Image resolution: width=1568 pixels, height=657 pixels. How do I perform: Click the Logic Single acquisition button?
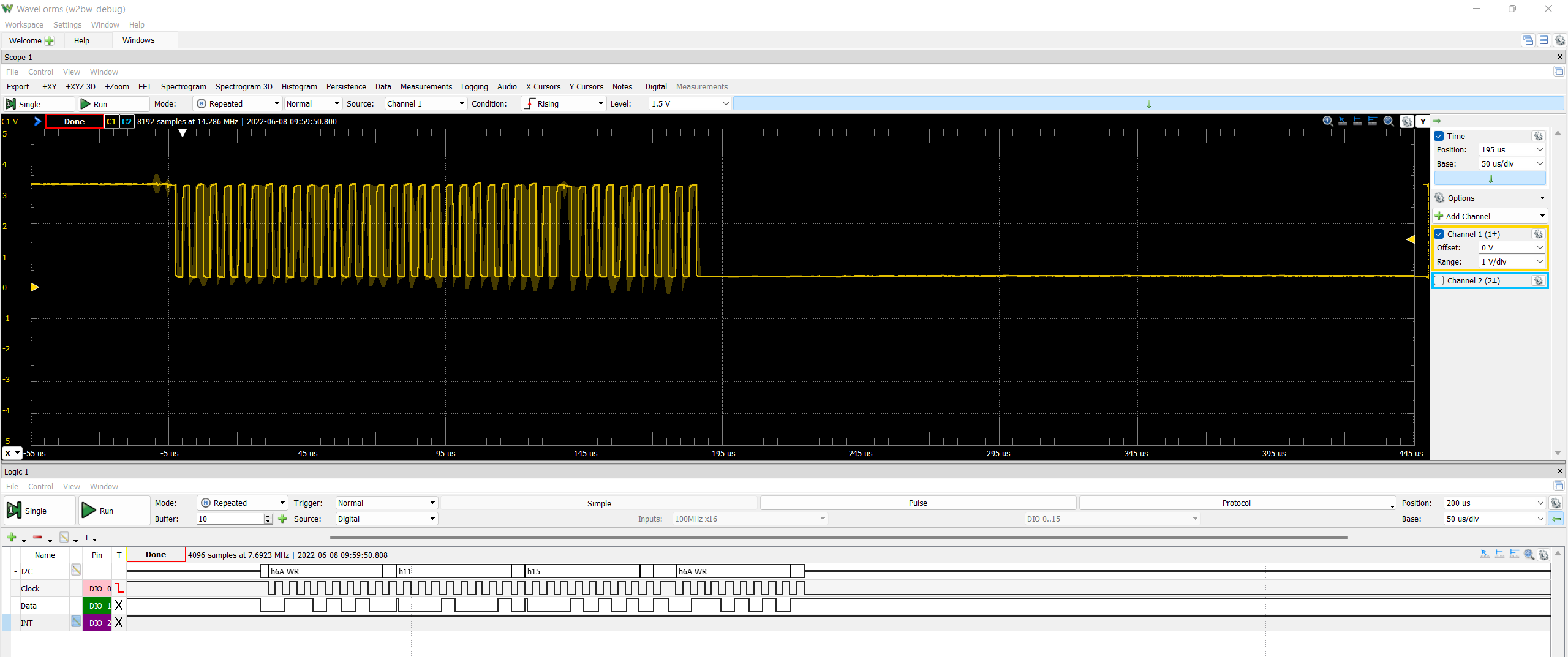tap(40, 511)
